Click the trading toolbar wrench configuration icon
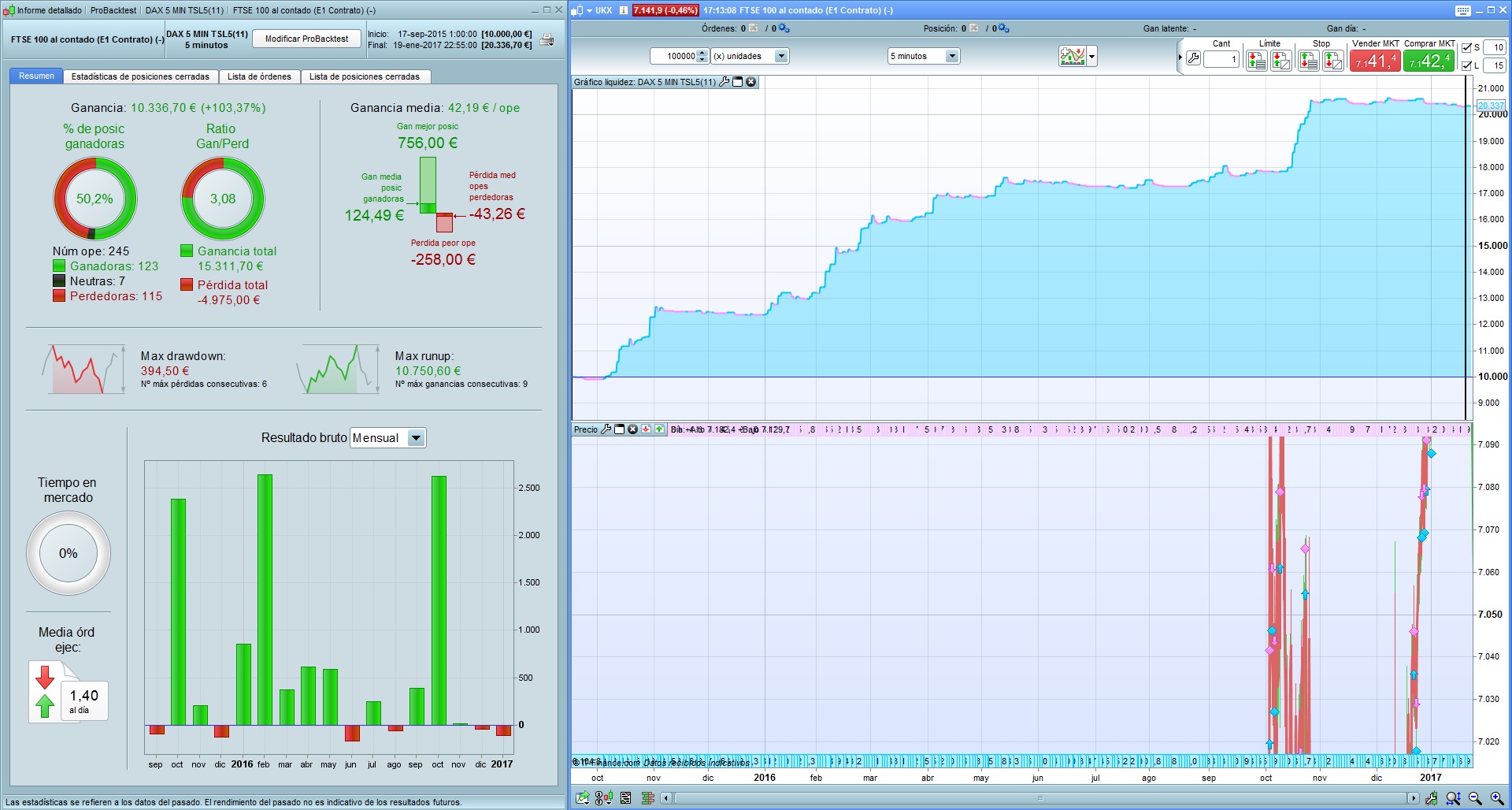Screen dimensions: 1512x810 click(x=1193, y=59)
